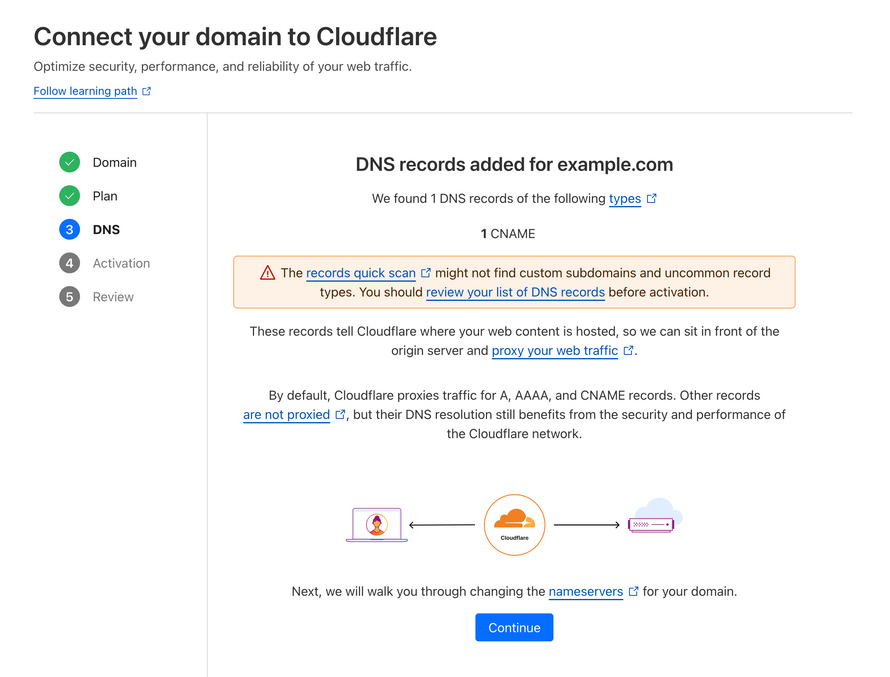This screenshot has height=677, width=890.
Task: Open the records quick scan link
Action: pyautogui.click(x=361, y=273)
